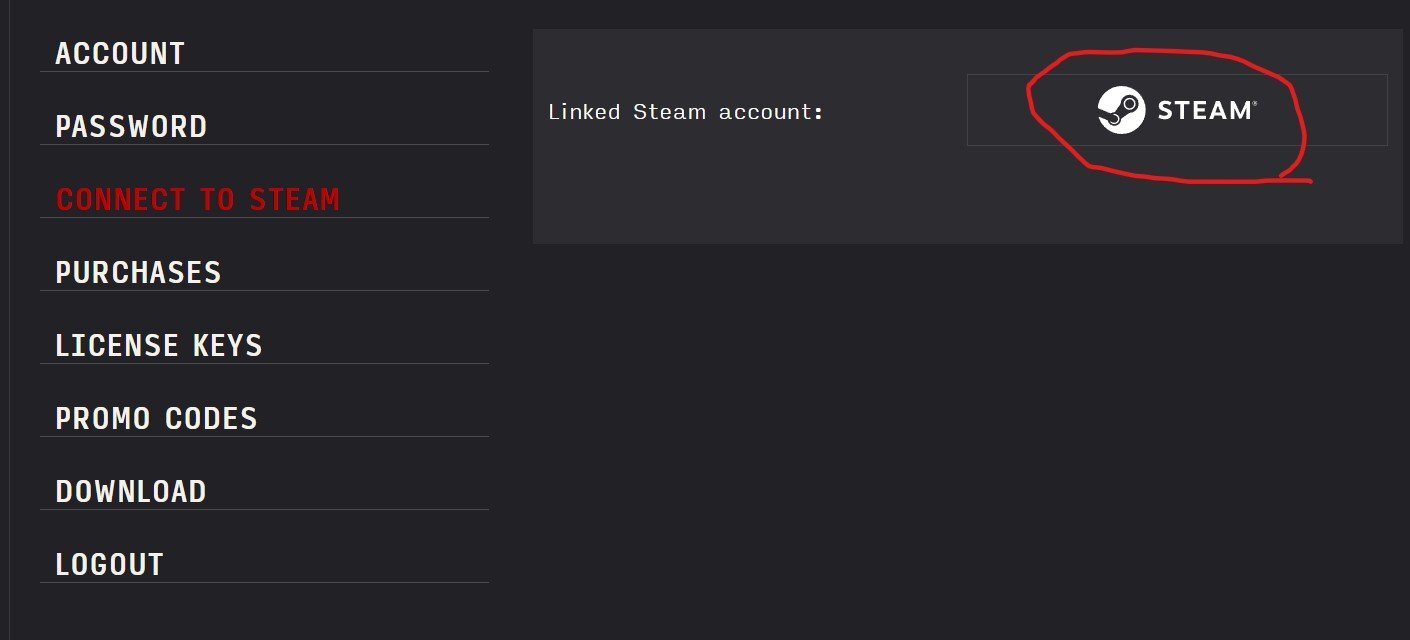Open the Account settings section
The width and height of the screenshot is (1410, 640).
120,53
